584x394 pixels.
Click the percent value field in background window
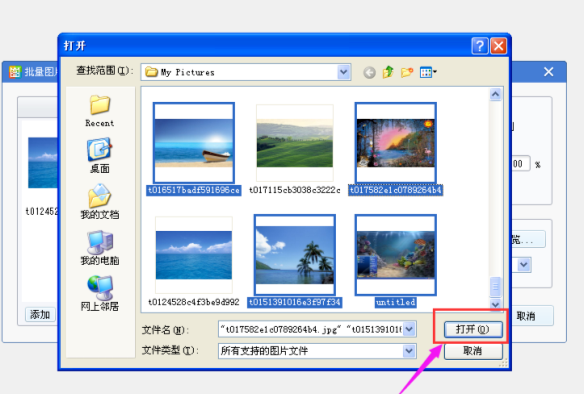point(521,164)
